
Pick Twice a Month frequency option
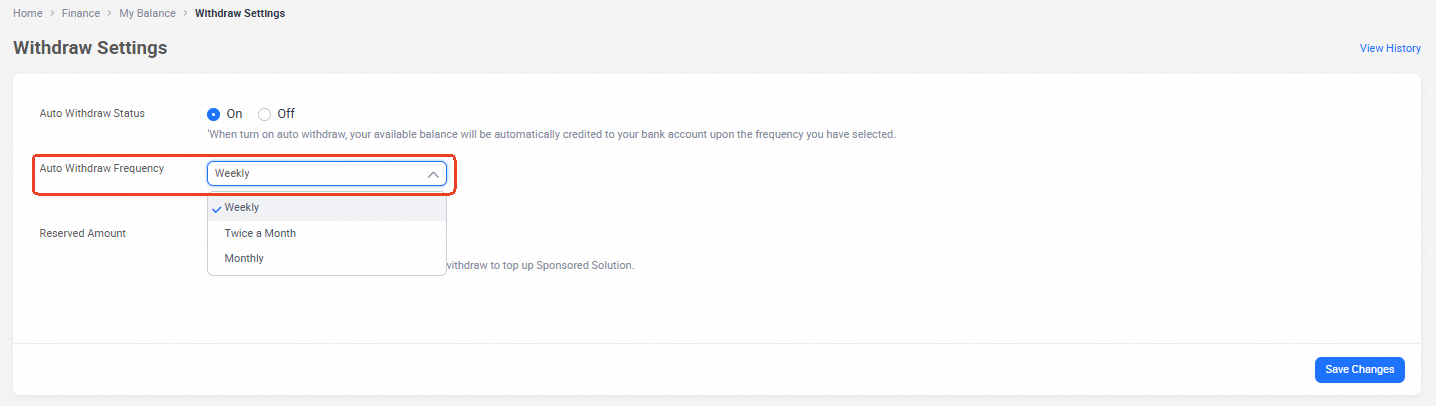pos(260,233)
